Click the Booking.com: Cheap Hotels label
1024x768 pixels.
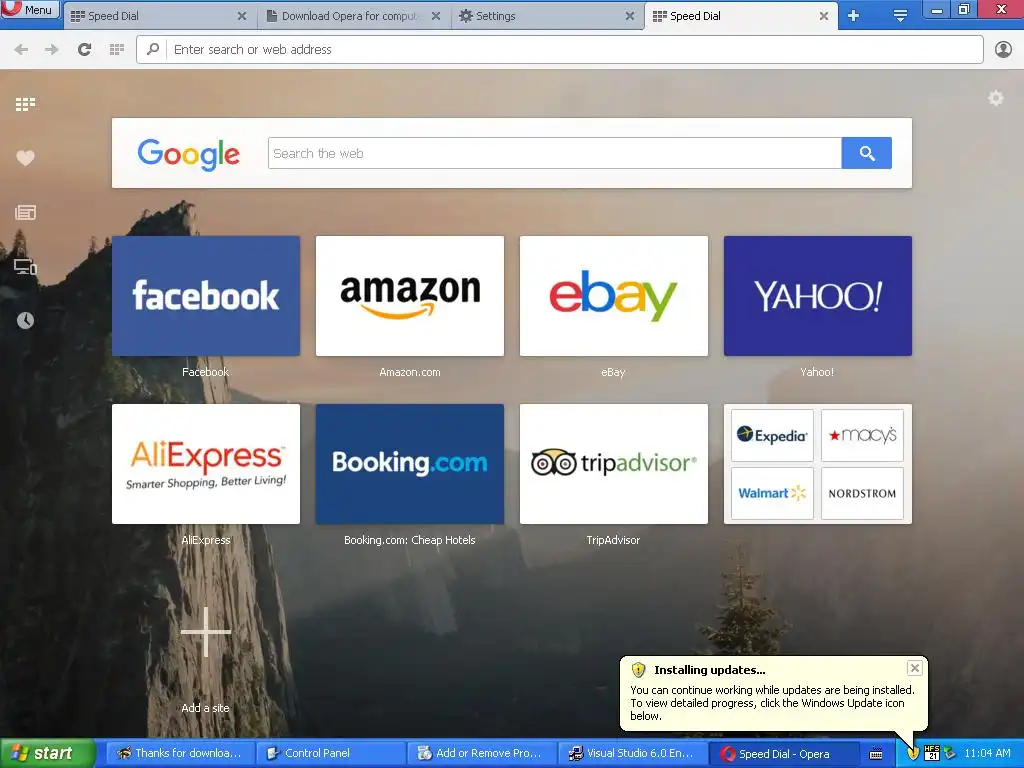point(409,540)
